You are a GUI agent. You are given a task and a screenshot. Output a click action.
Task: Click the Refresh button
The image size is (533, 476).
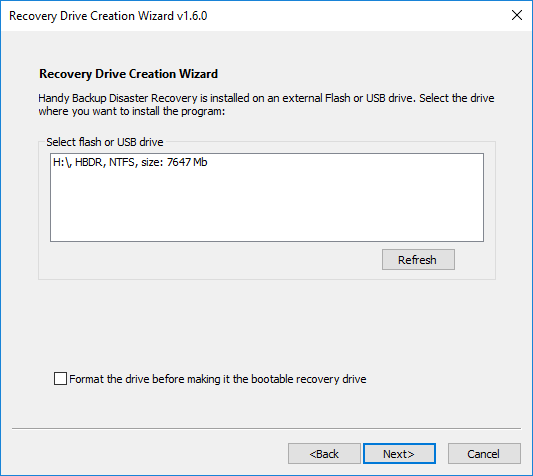pyautogui.click(x=418, y=260)
